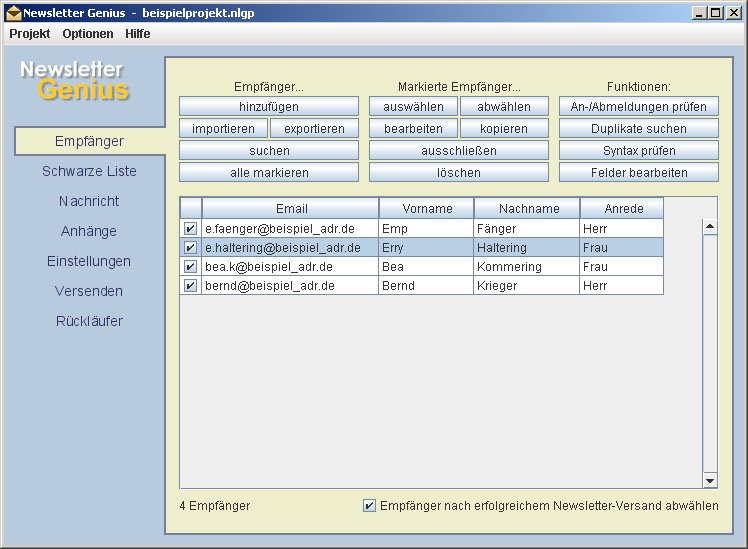Open the Projekt menu
This screenshot has height=549, width=748.
click(x=30, y=34)
